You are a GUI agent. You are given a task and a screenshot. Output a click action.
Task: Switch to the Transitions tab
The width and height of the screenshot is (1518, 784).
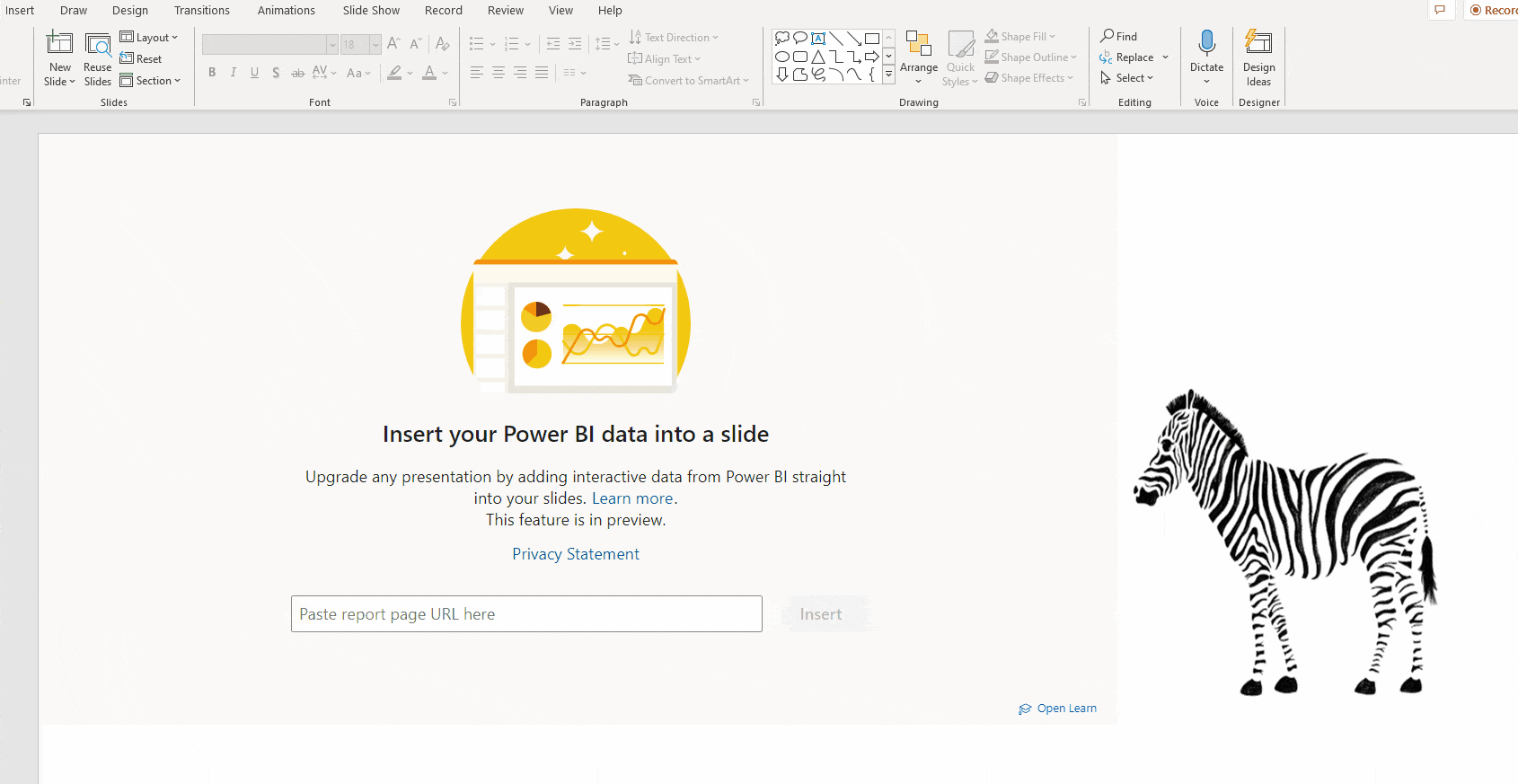[x=202, y=11]
